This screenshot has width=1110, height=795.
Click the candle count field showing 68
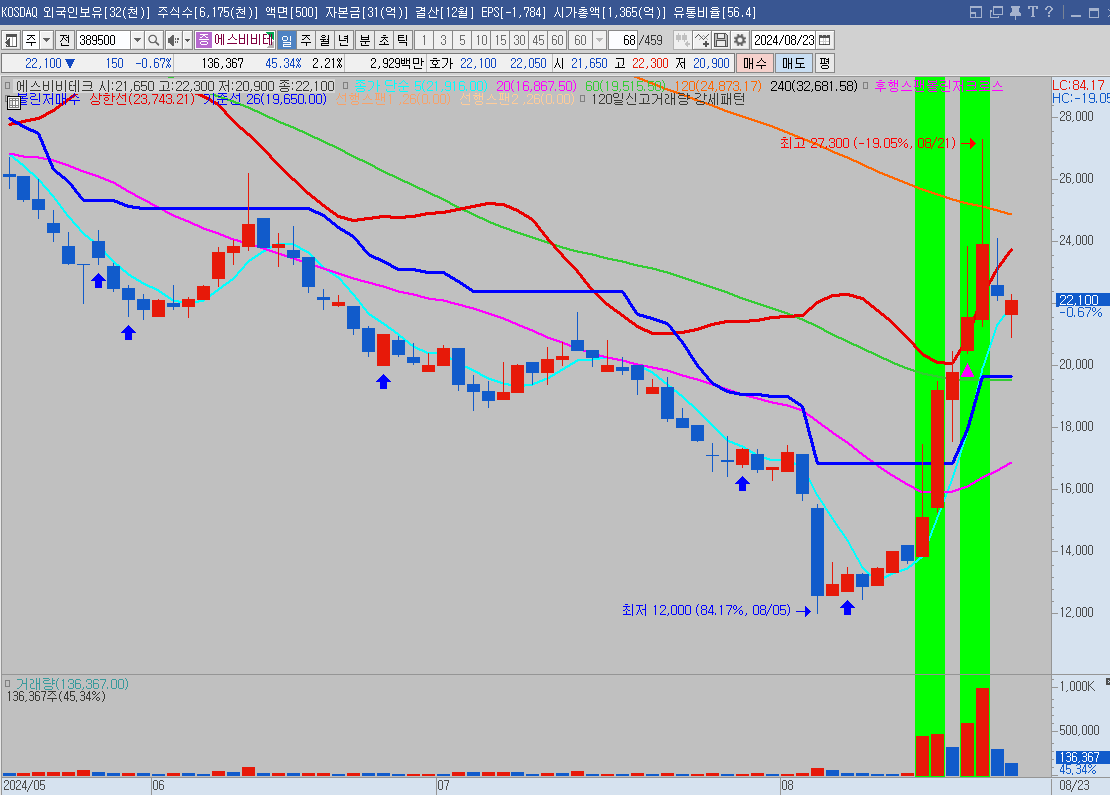pyautogui.click(x=623, y=40)
